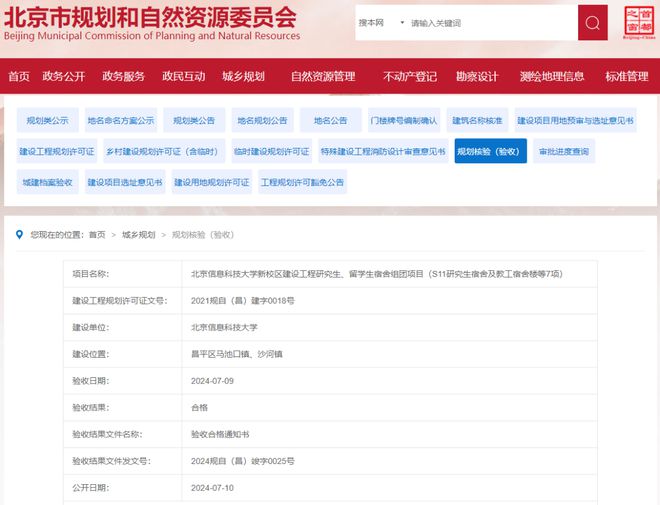The height and width of the screenshot is (505, 660).
Task: Click the 工程规划许可豁免公告 button
Action: click(303, 183)
